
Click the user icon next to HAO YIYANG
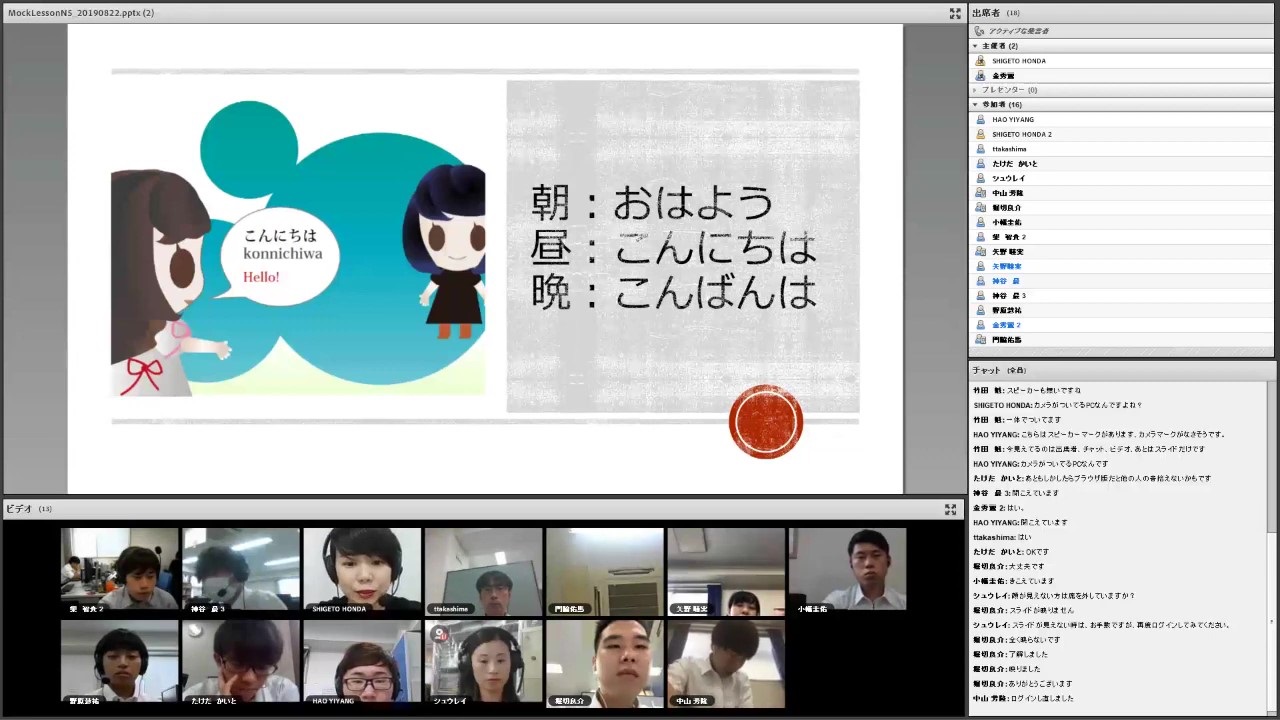coord(980,120)
